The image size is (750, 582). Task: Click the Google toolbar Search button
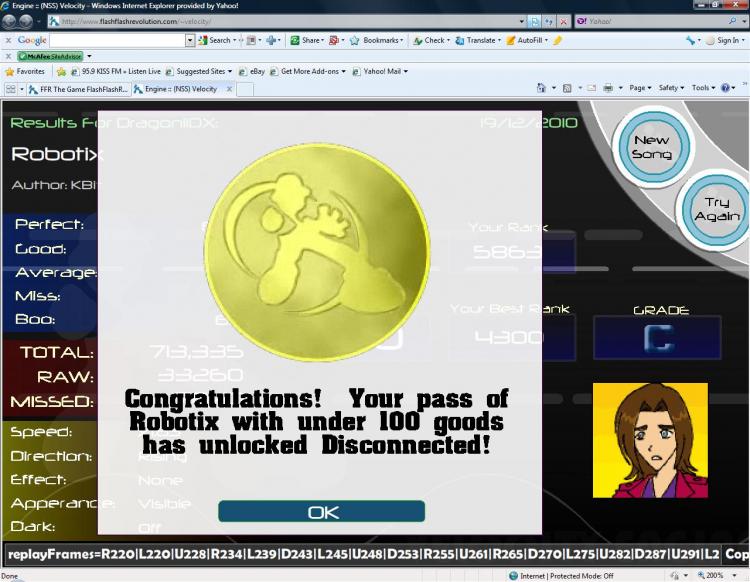click(215, 41)
